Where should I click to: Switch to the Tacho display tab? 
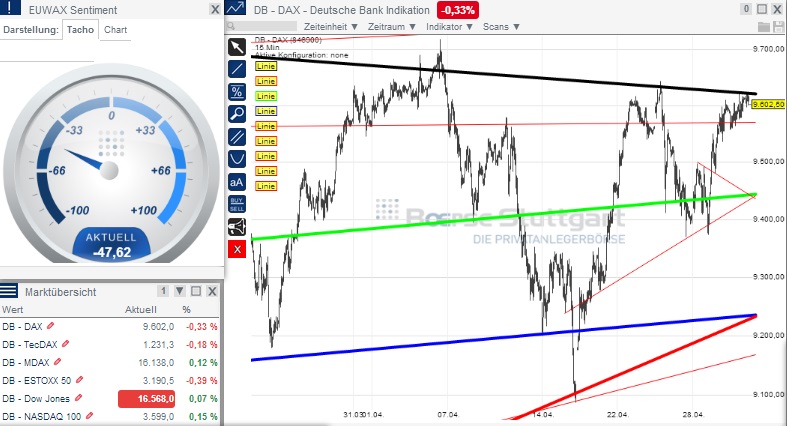point(80,30)
